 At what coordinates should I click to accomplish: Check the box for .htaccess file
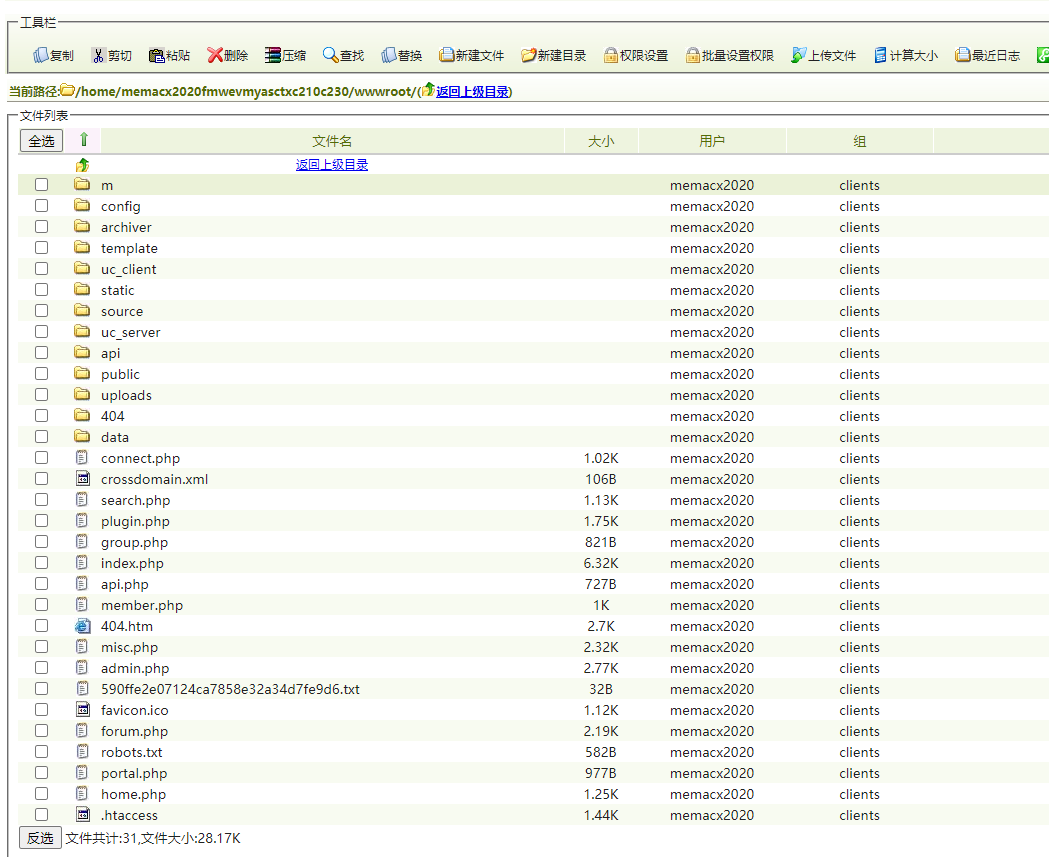point(41,815)
